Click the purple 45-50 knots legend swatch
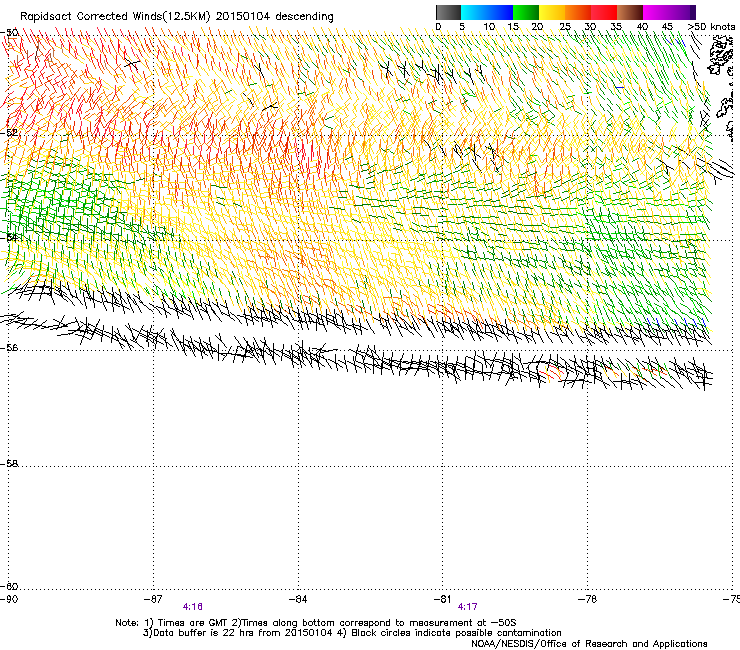Screen dimensions: 740x650 click(x=682, y=12)
